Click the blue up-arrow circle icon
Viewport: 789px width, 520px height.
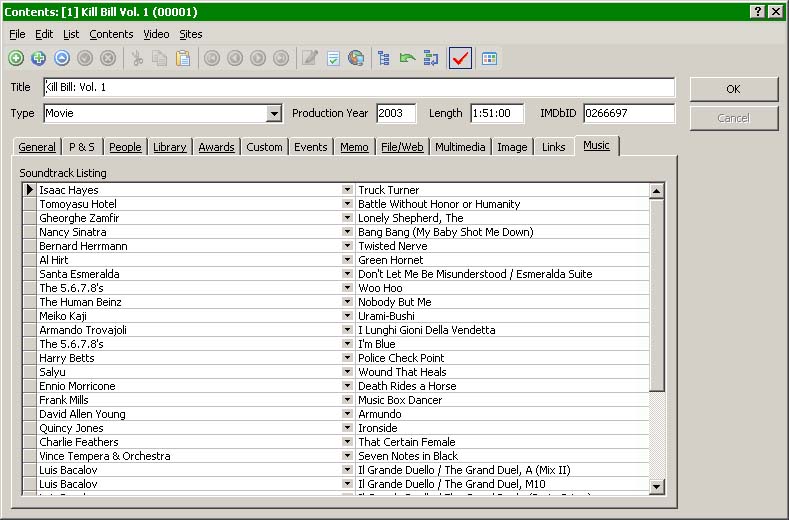62,58
